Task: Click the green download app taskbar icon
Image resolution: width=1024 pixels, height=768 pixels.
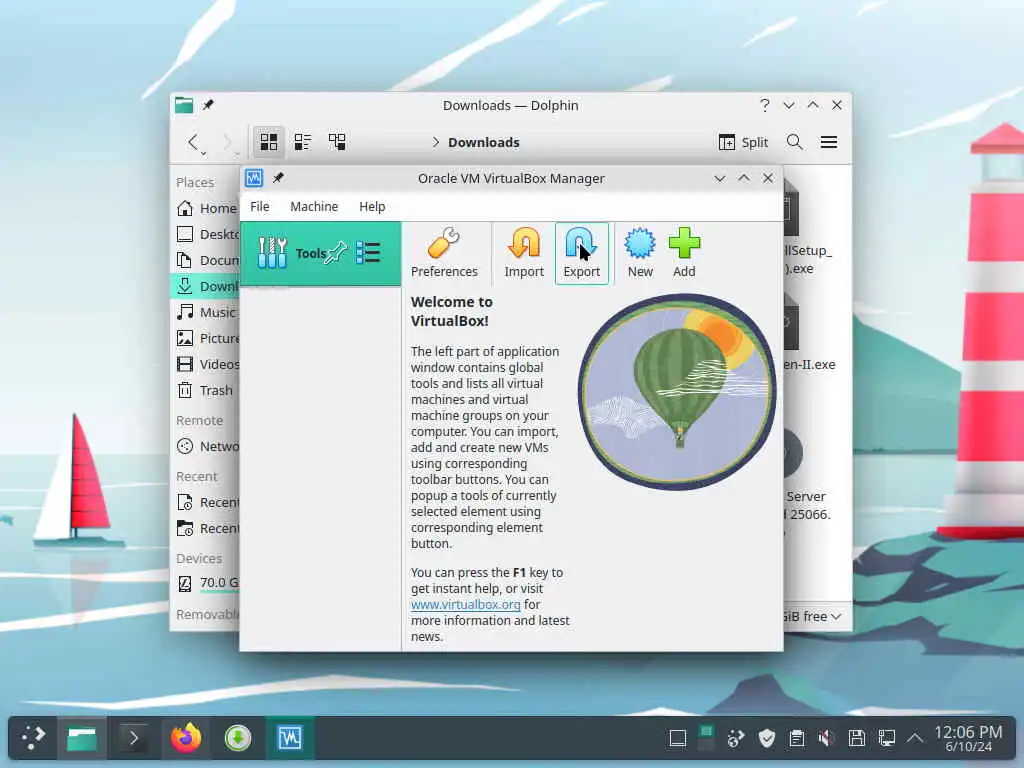Action: (x=238, y=738)
